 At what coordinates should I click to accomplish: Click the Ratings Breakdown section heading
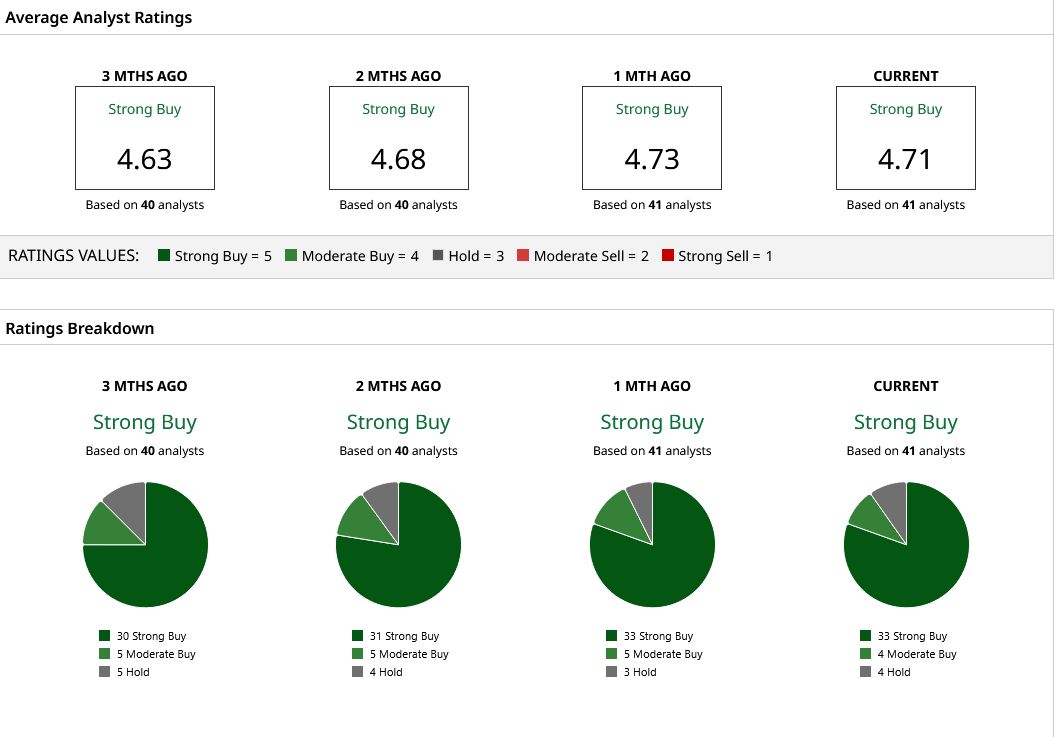(x=80, y=328)
